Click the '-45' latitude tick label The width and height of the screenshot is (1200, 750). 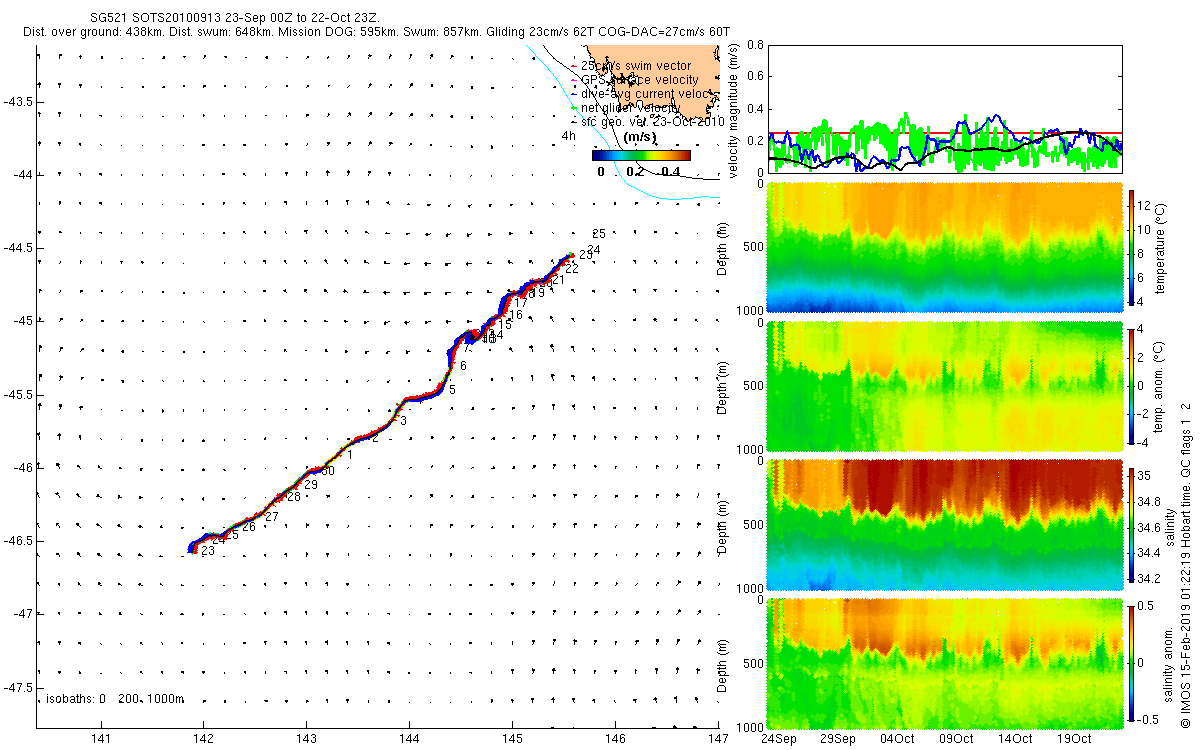(x=22, y=320)
